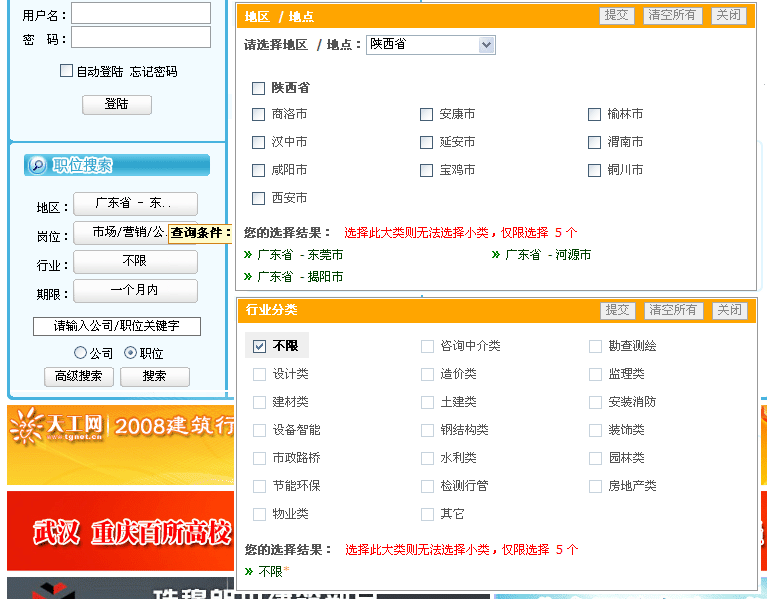Check the 房地产类 checkbox
The height and width of the screenshot is (599, 767).
pyautogui.click(x=595, y=487)
